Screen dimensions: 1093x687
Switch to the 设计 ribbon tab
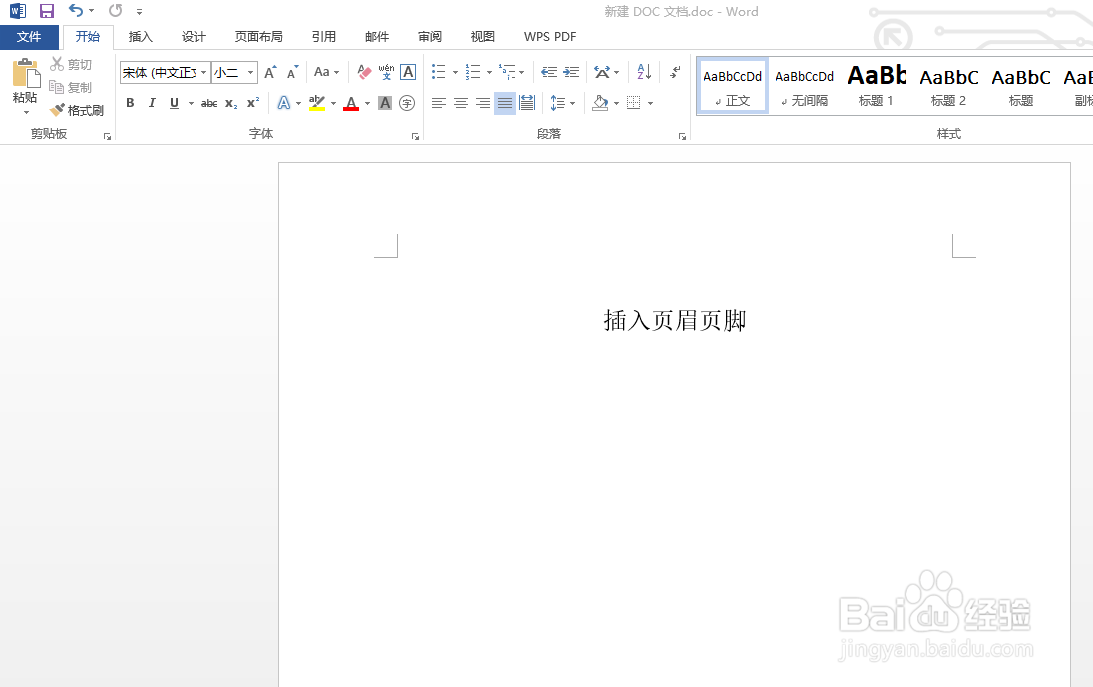194,37
